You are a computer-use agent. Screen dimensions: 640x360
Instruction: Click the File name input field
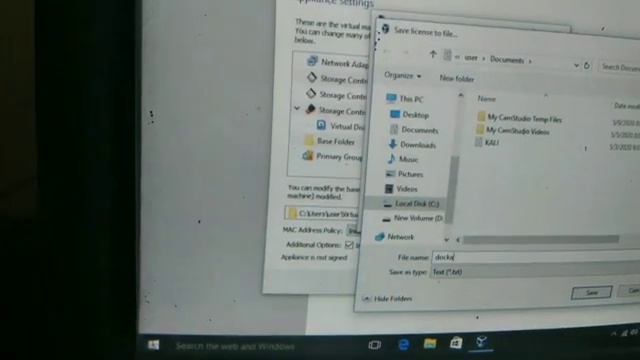coord(536,258)
